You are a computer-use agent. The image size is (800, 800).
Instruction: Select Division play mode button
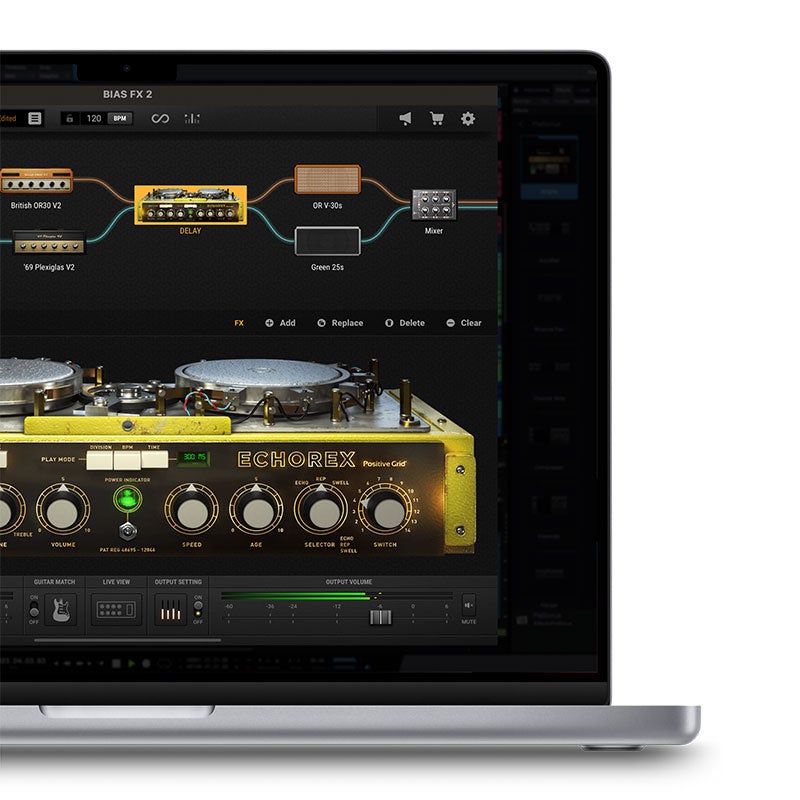(x=100, y=460)
